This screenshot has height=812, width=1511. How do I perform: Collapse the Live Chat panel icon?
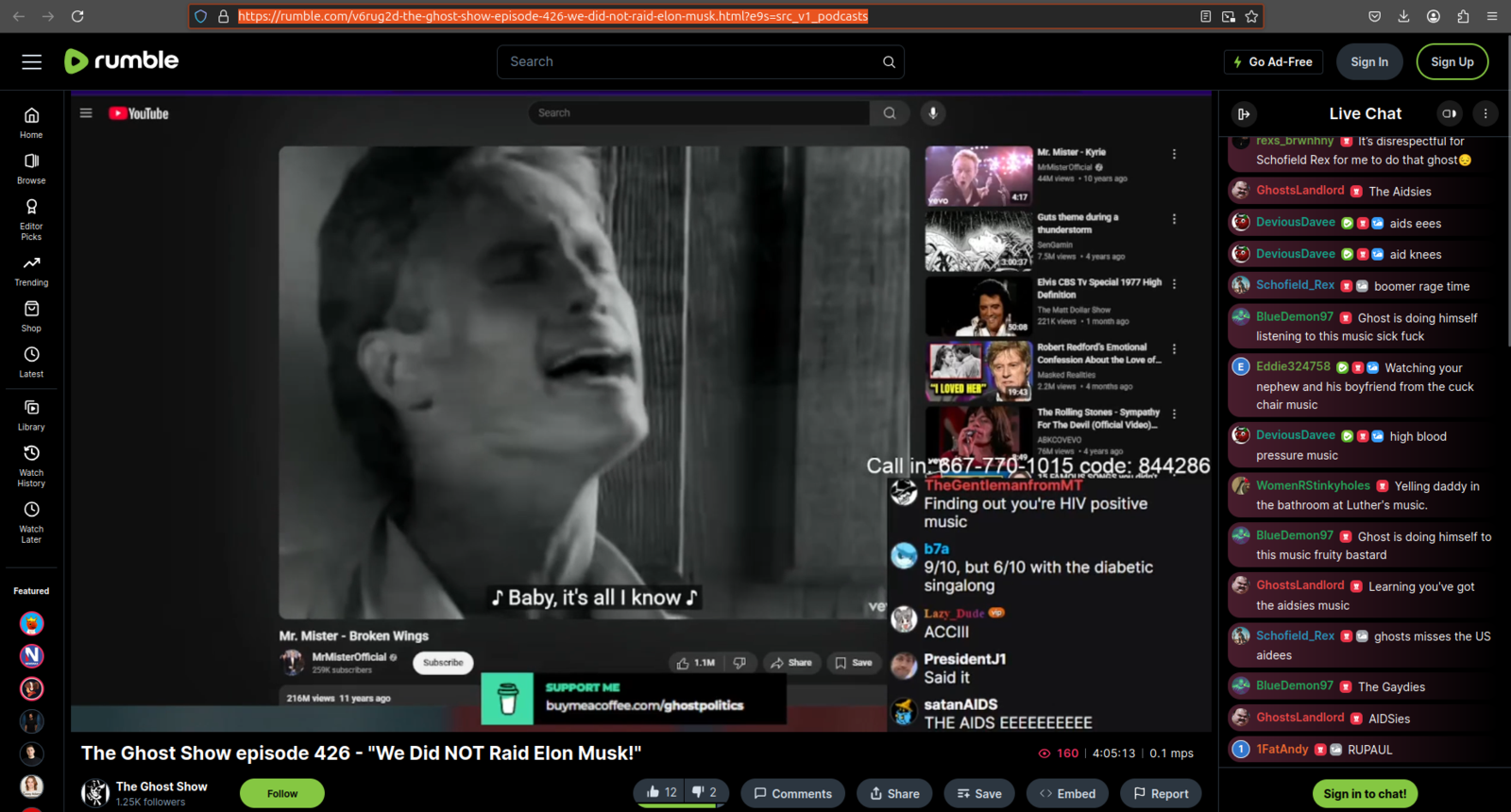[x=1244, y=114]
